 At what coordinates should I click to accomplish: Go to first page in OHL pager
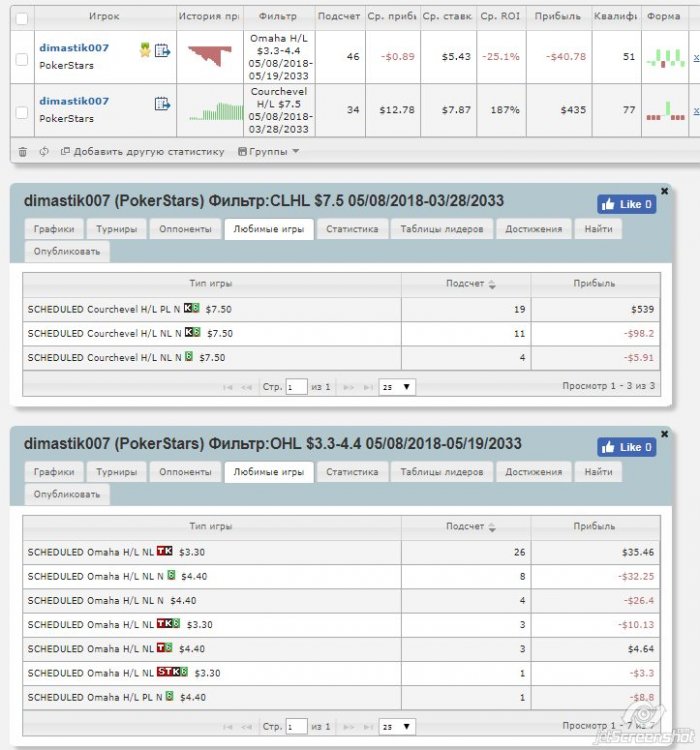point(227,727)
